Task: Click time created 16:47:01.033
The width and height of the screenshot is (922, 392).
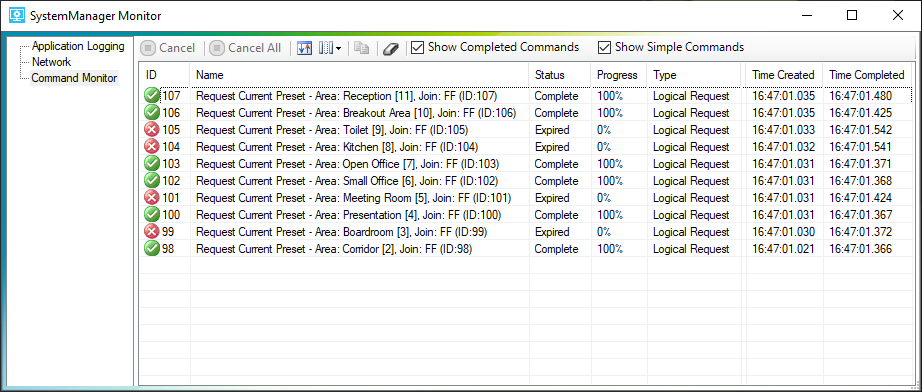Action: tap(783, 130)
